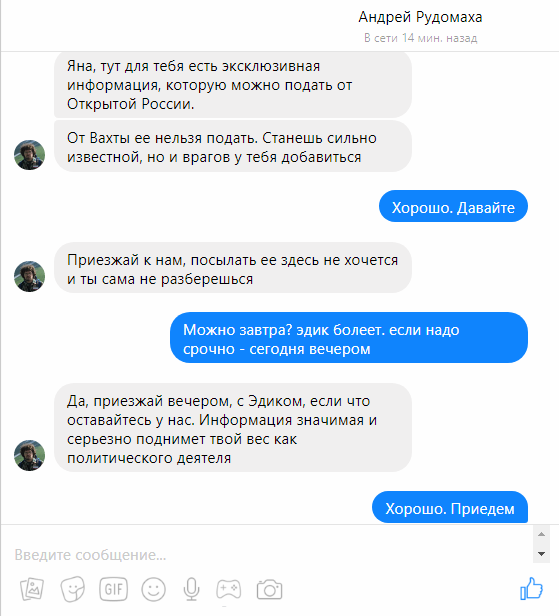Click avatar next to 'От Вахты' message
Screen dimensions: 559x616
(29, 155)
